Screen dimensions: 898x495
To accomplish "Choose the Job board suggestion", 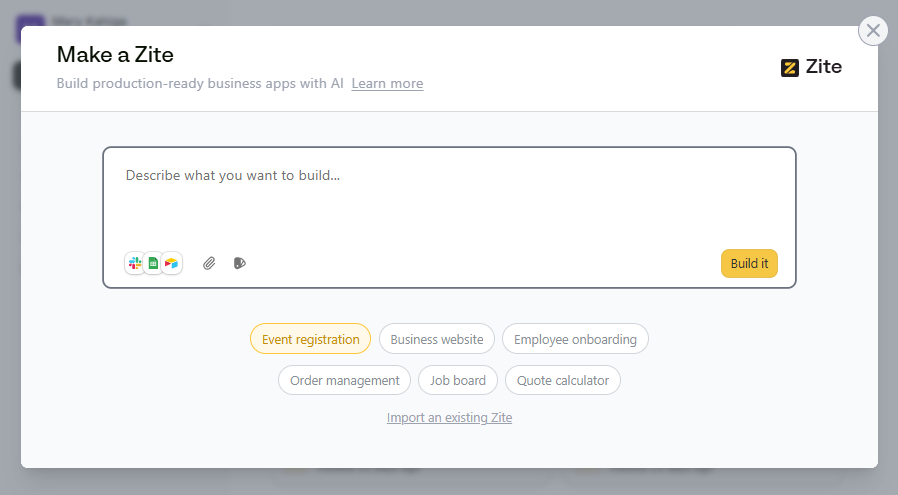I will pos(458,380).
